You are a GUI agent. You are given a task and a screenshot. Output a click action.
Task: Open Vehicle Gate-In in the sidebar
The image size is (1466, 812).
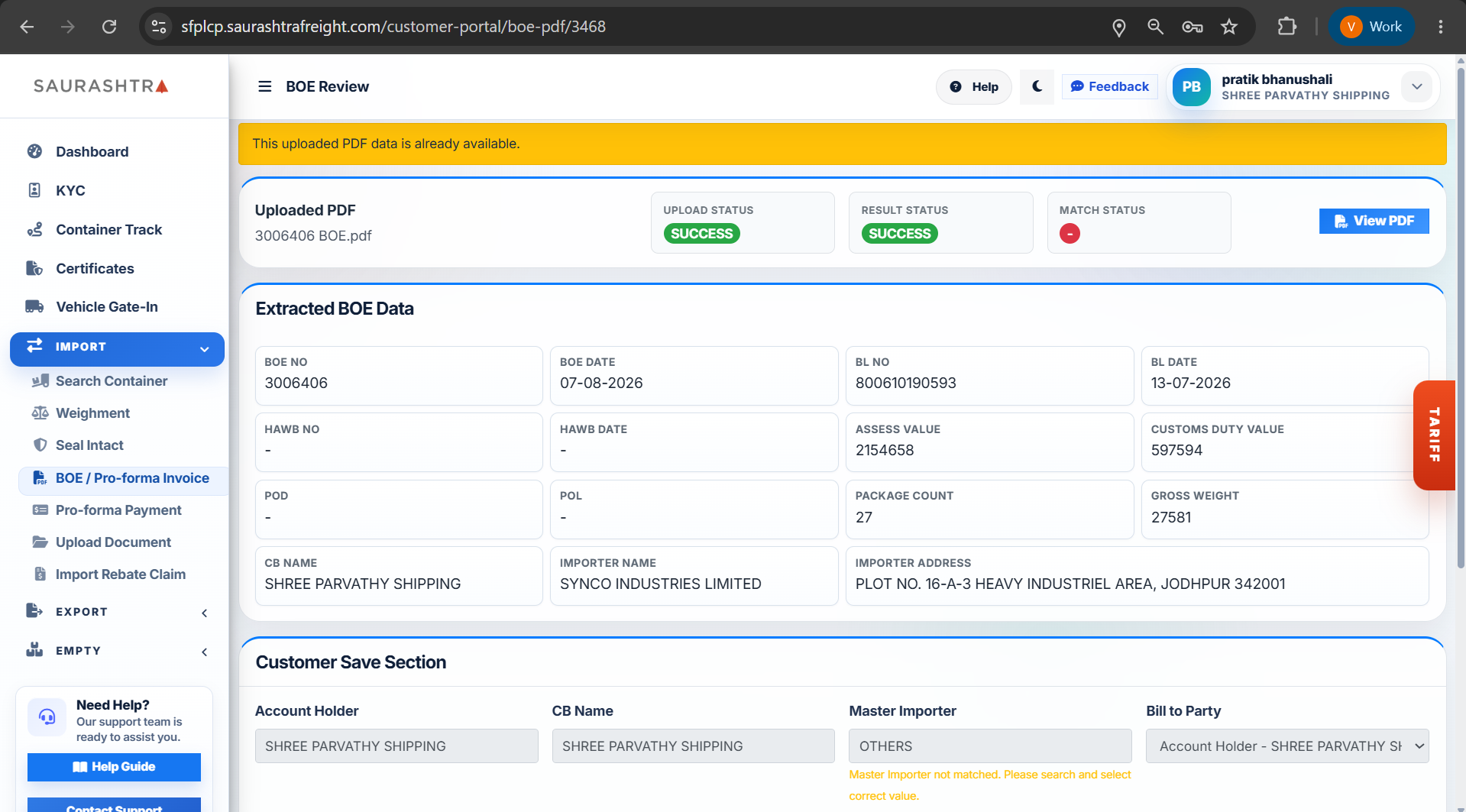pos(107,306)
